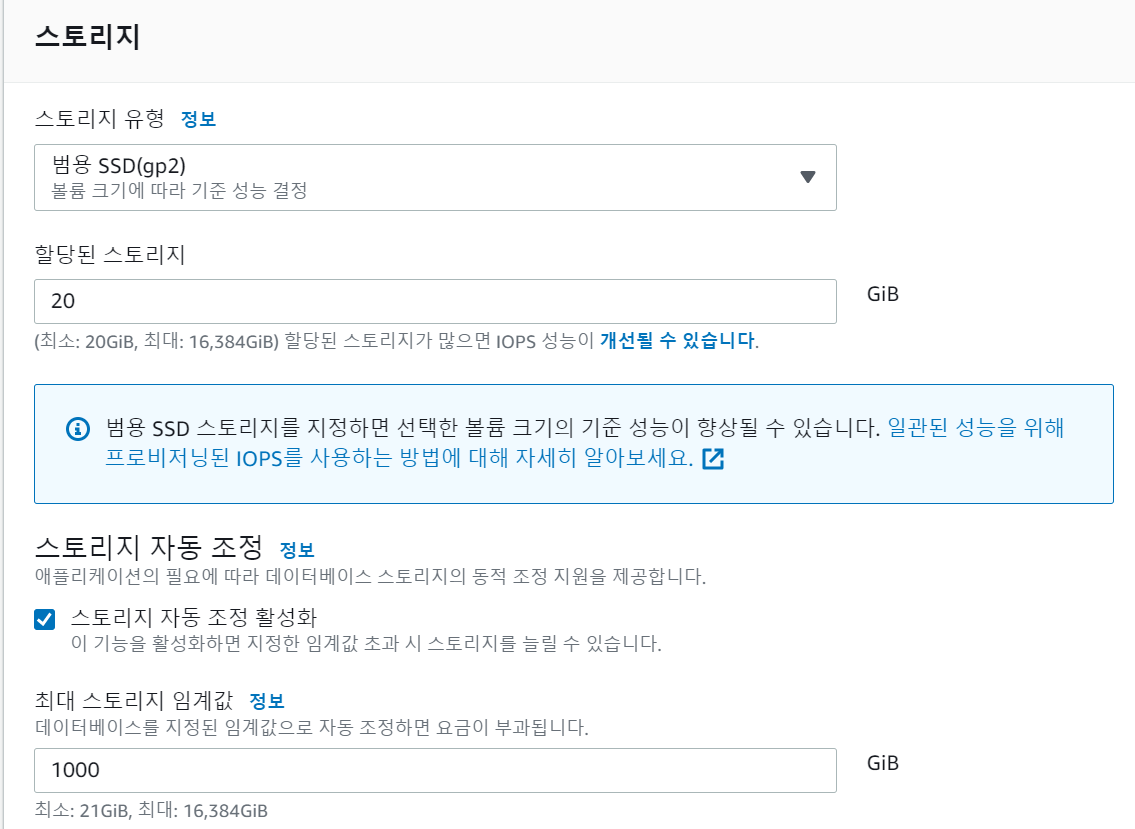
Task: Click the 스토리지 section heading
Action: [87, 37]
